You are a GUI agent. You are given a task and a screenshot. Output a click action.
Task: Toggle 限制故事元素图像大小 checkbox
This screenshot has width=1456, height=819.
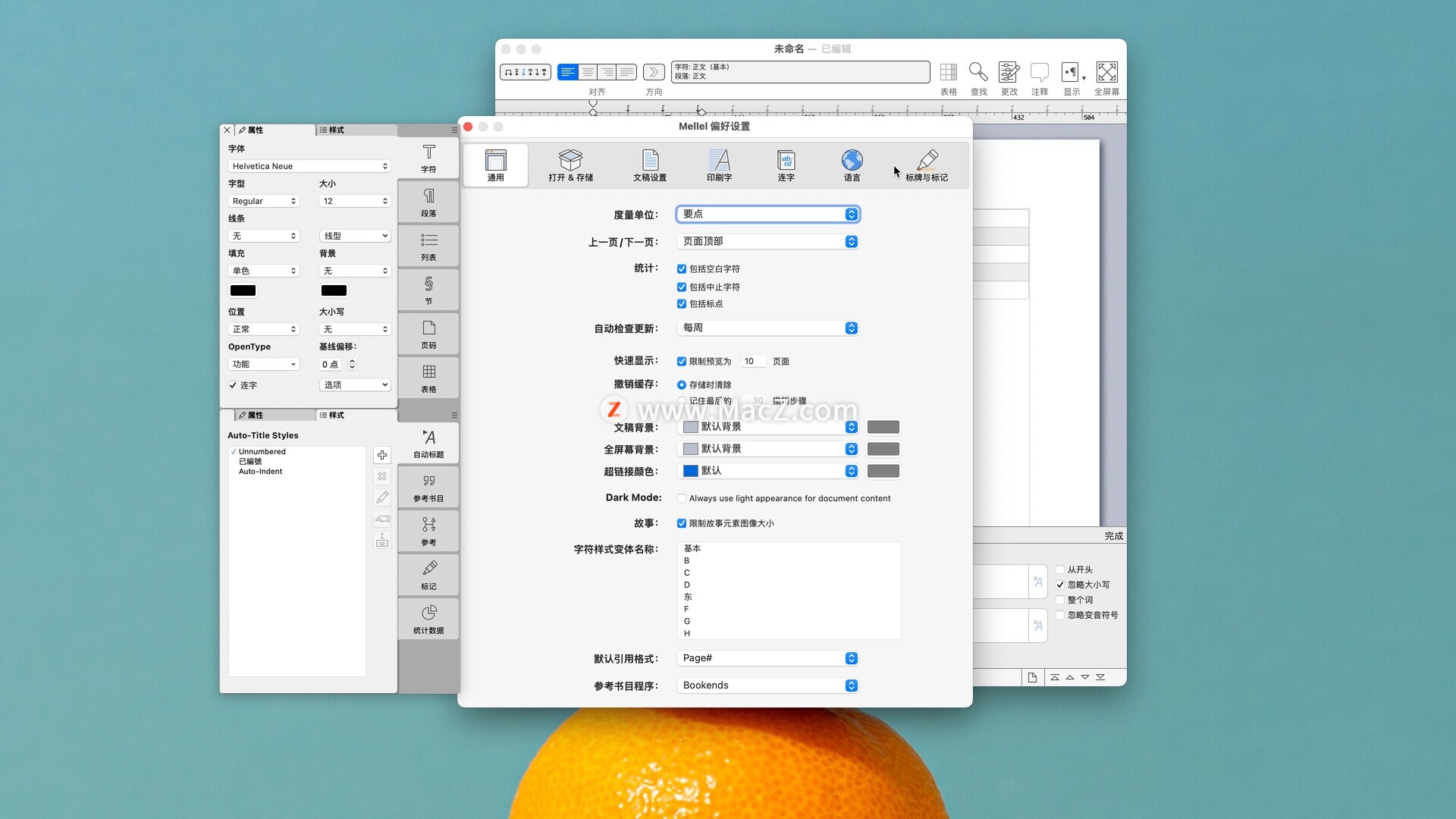coord(682,524)
